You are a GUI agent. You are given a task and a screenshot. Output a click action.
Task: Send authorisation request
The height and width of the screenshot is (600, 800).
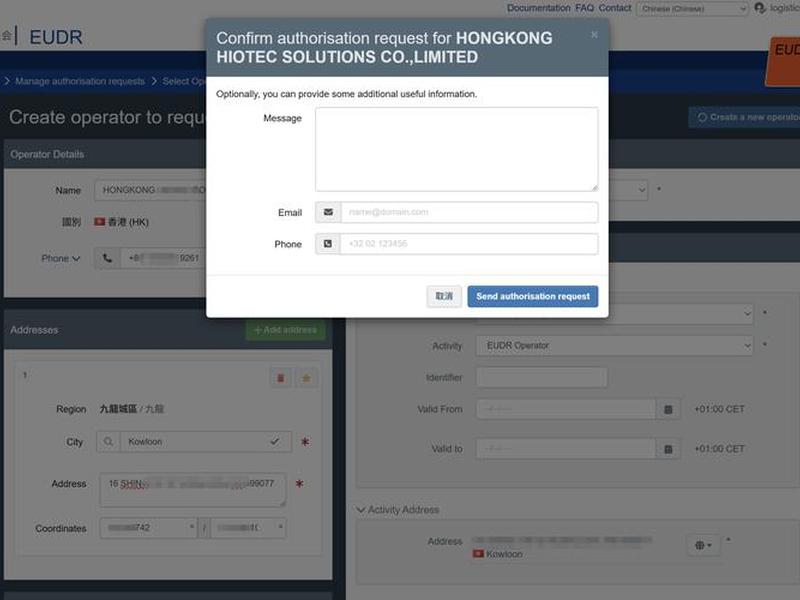(533, 296)
